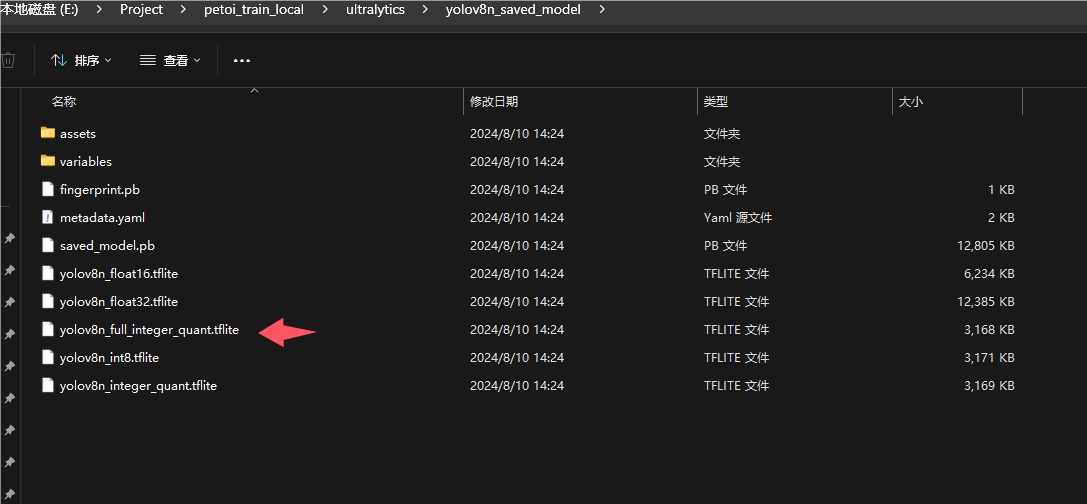1087x504 pixels.
Task: Open the 排序 sort dropdown
Action: (x=81, y=60)
